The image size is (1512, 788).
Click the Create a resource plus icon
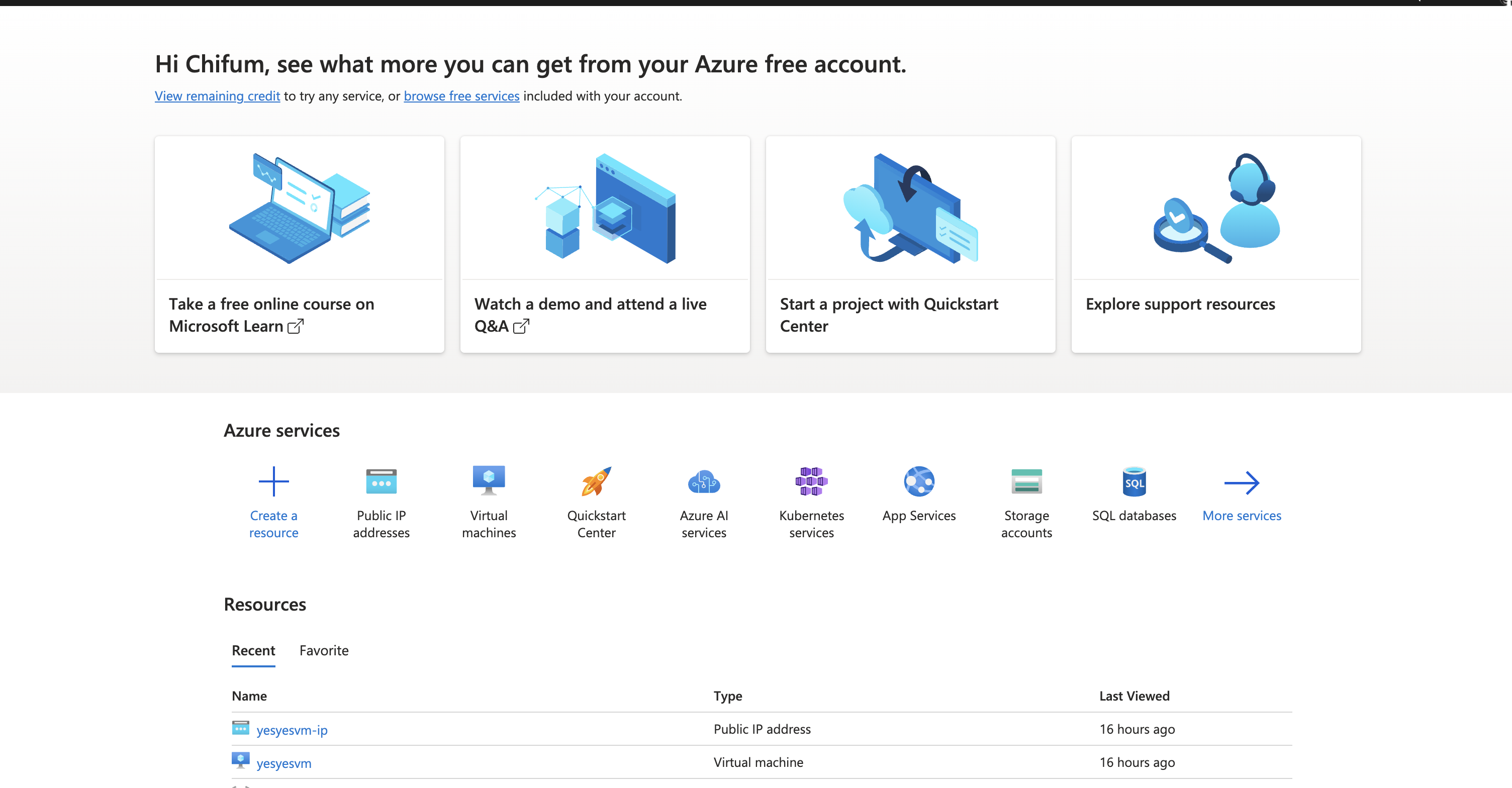coord(273,482)
